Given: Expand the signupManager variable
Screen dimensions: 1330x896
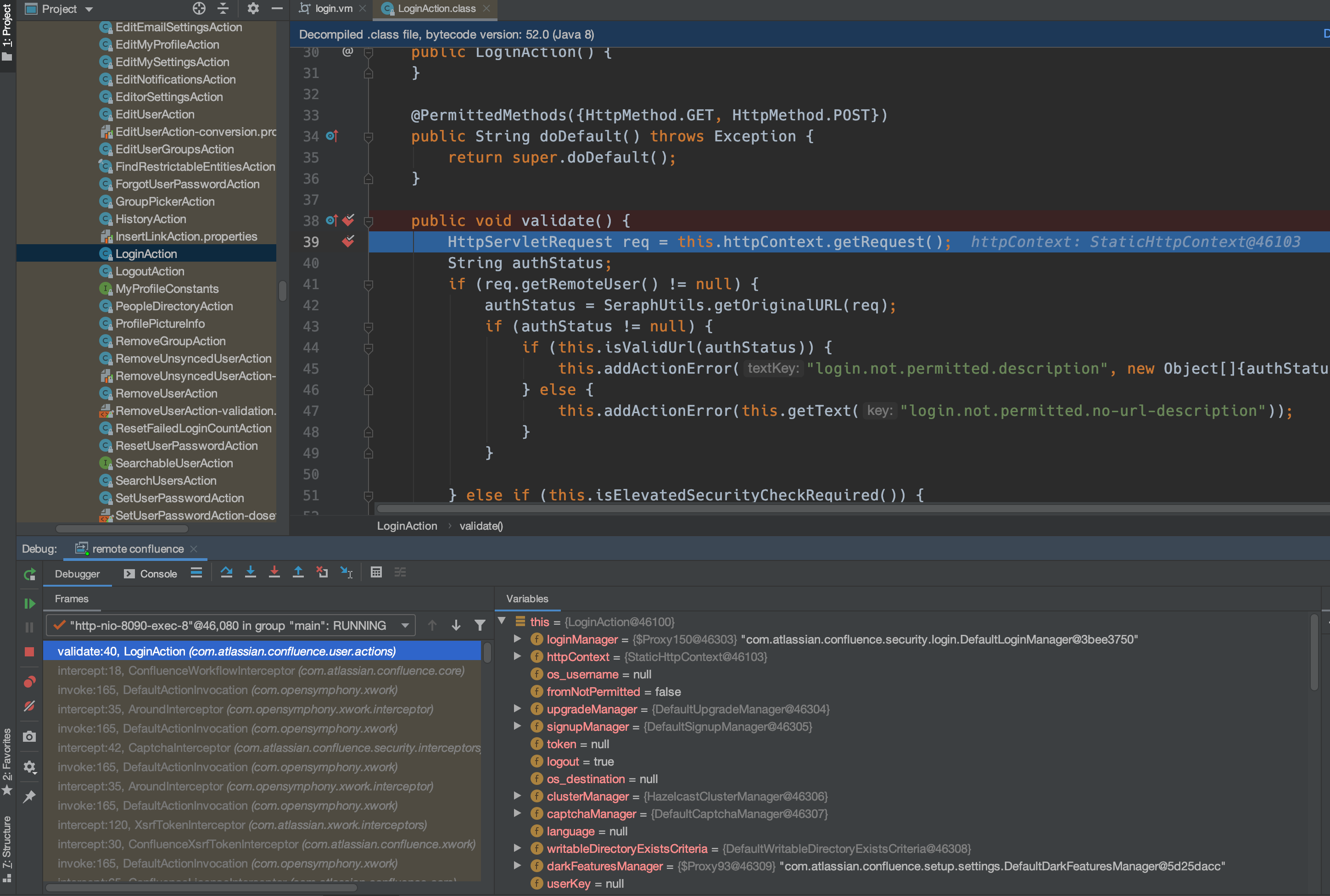Looking at the screenshot, I should coord(517,726).
